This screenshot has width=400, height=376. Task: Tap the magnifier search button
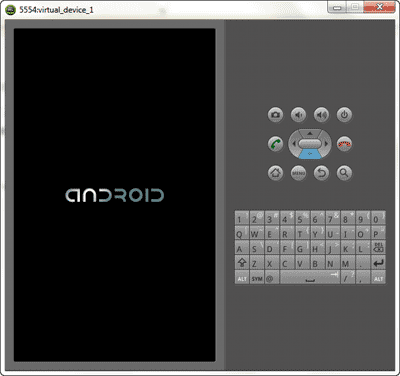coord(344,173)
